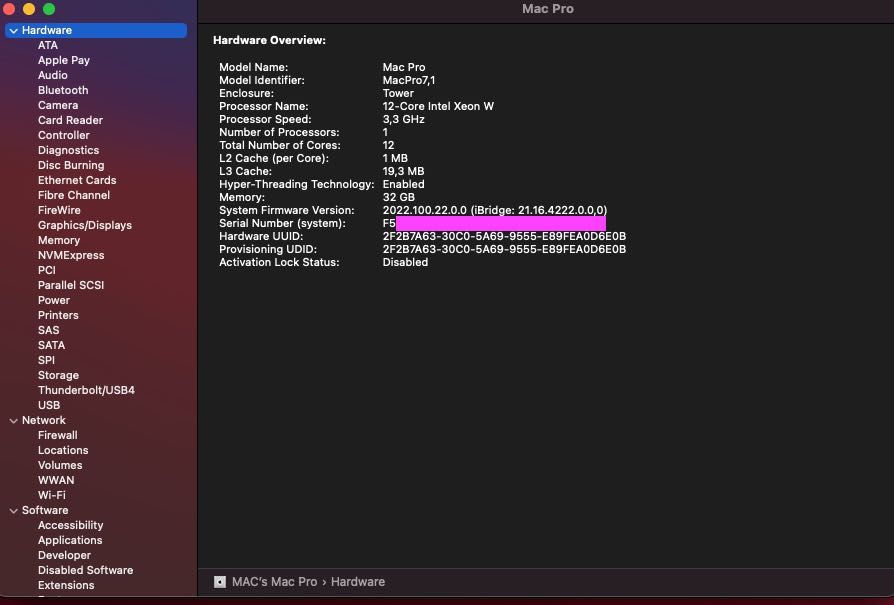Open the FireWire entry
Viewport: 894px width, 605px height.
pyautogui.click(x=59, y=210)
